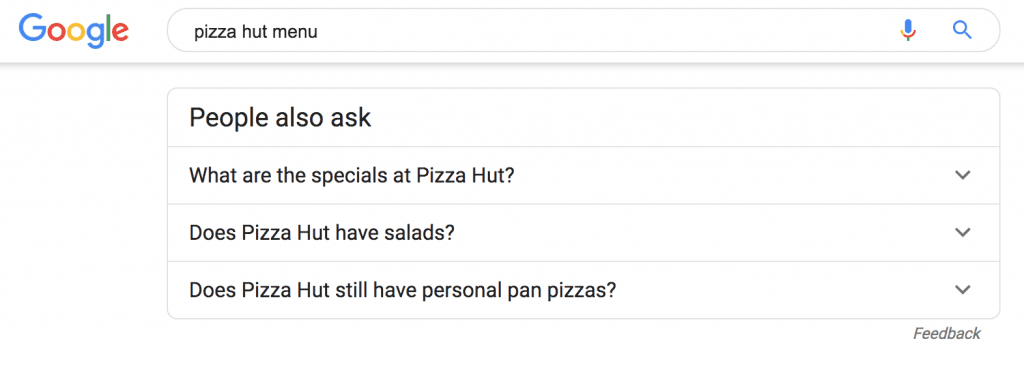
Task: Click the yellow letter o in logo
Action: point(76,31)
